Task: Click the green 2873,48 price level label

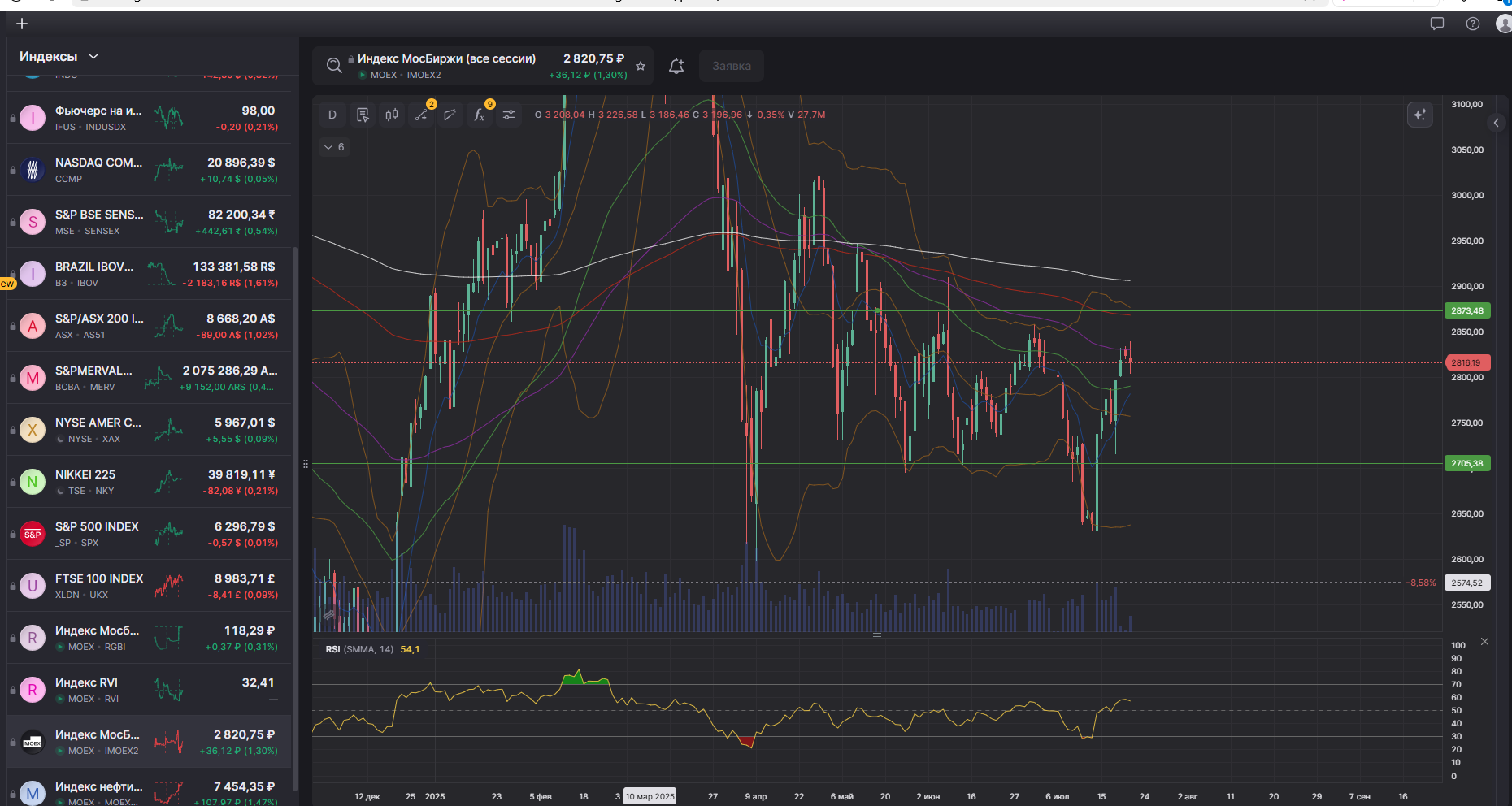Action: click(x=1466, y=310)
